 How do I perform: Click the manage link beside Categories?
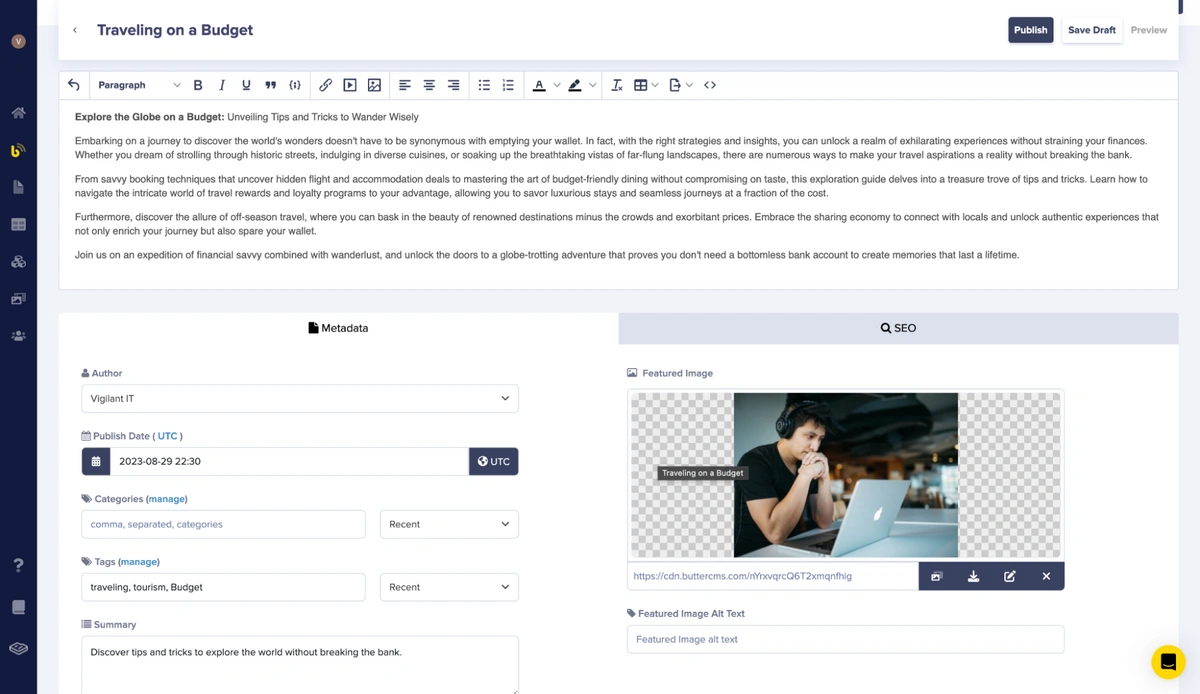(x=167, y=499)
